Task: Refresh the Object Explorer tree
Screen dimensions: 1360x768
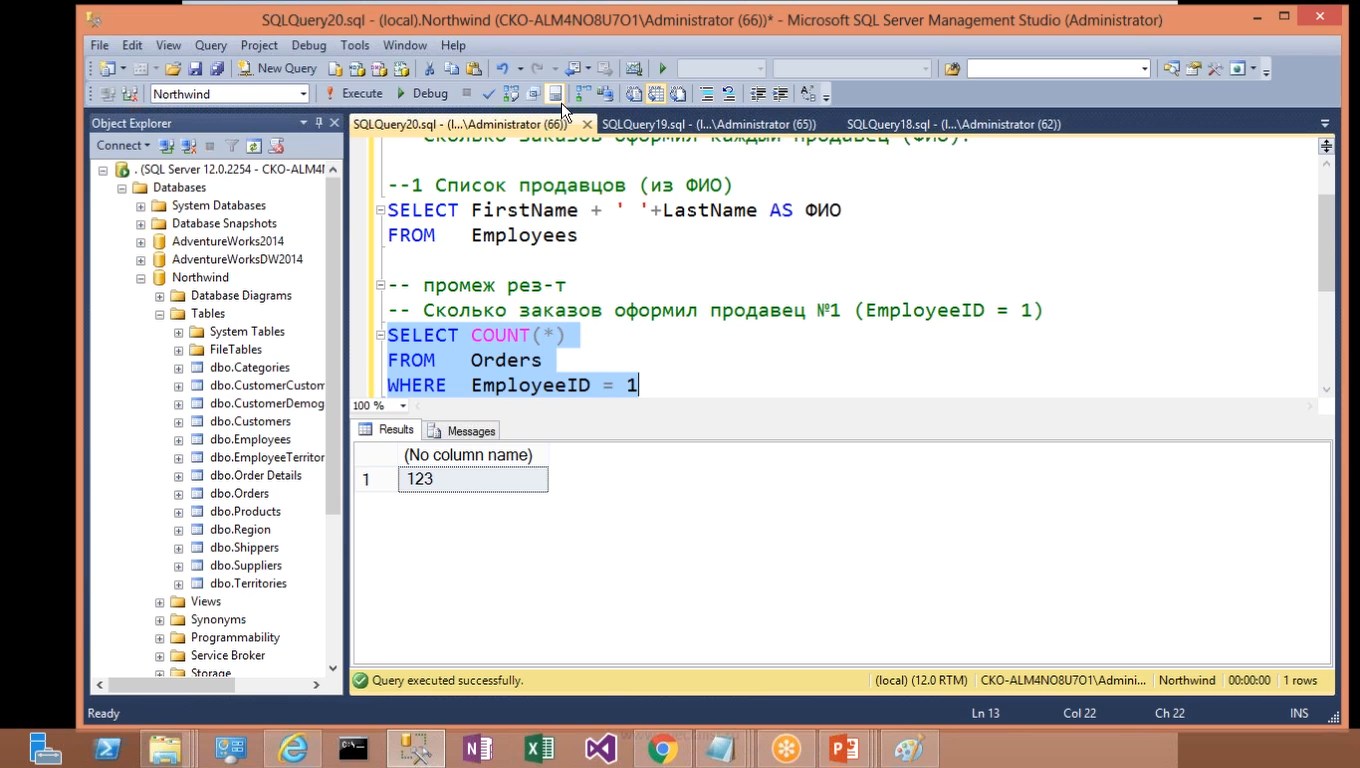Action: coord(254,146)
